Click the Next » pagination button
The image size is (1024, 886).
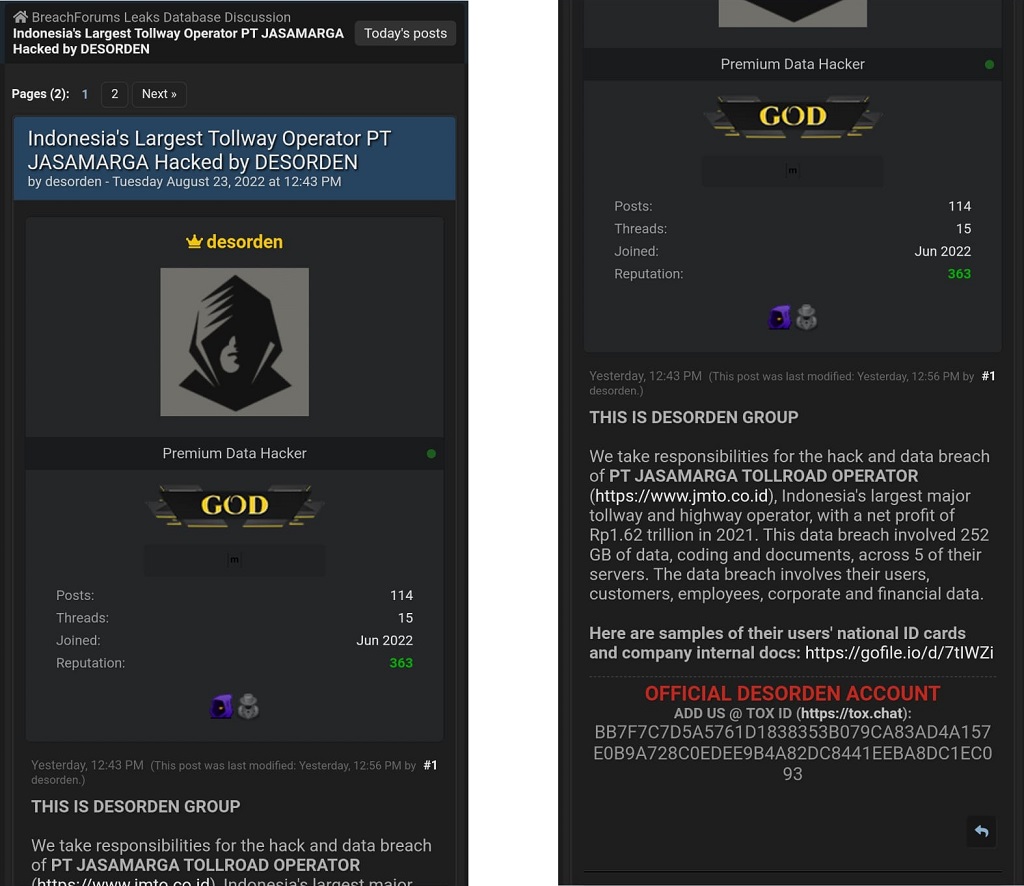click(159, 94)
